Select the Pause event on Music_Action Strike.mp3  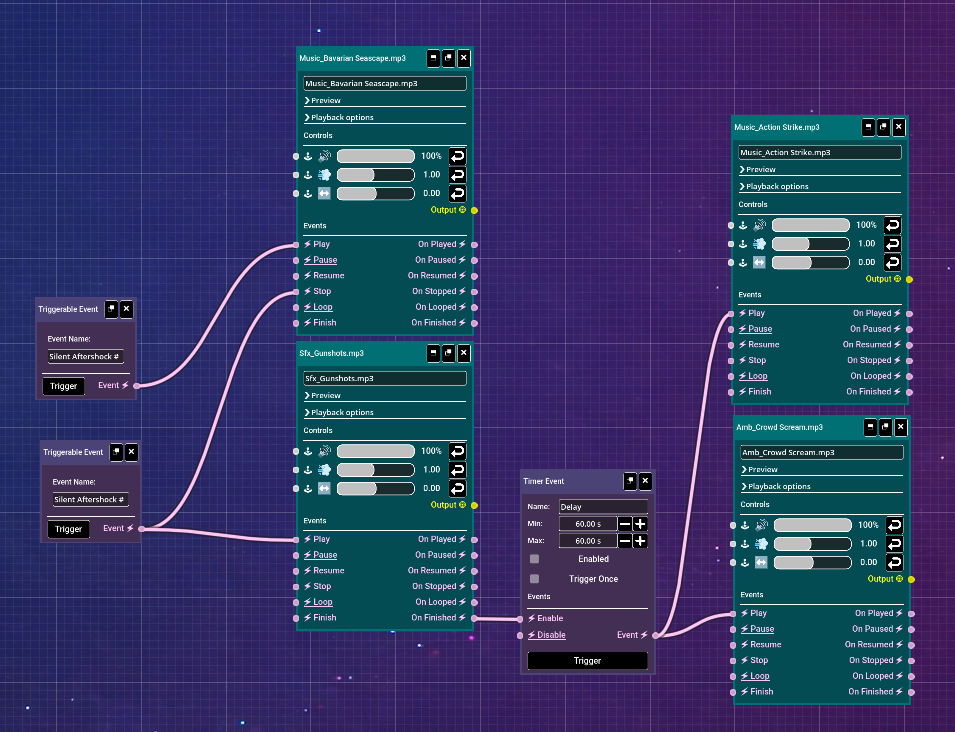point(754,328)
